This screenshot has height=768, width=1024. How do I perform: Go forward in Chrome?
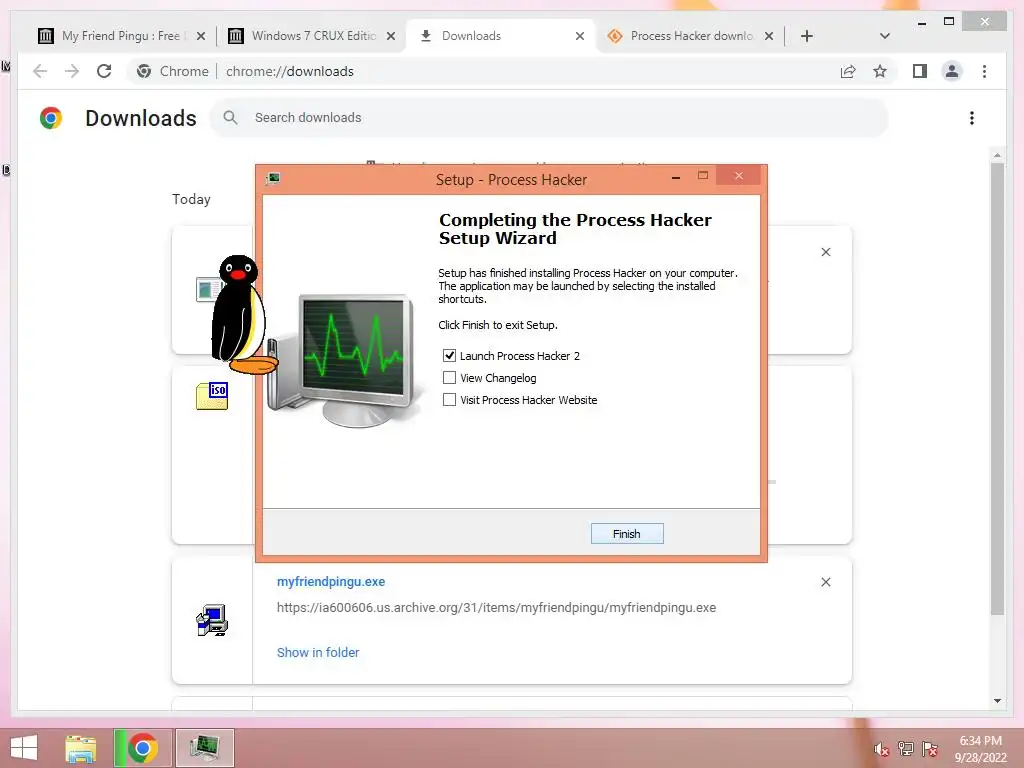pos(72,71)
